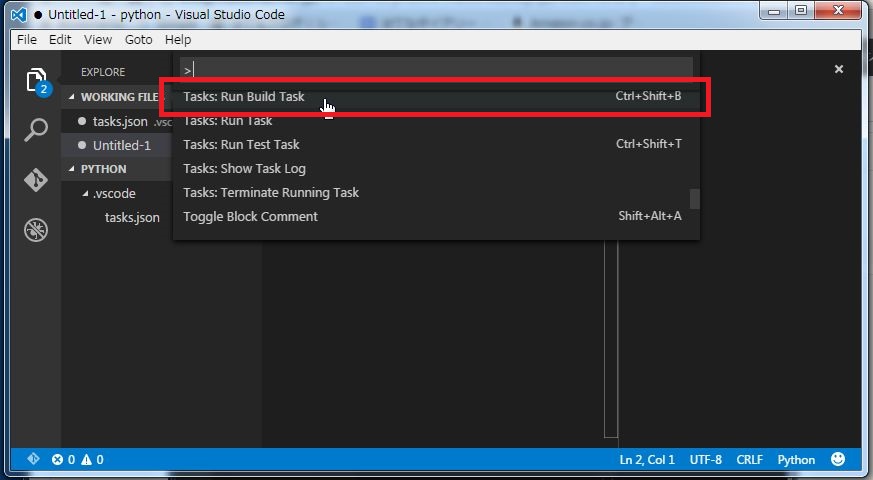Close the editor with the X icon

click(x=839, y=69)
